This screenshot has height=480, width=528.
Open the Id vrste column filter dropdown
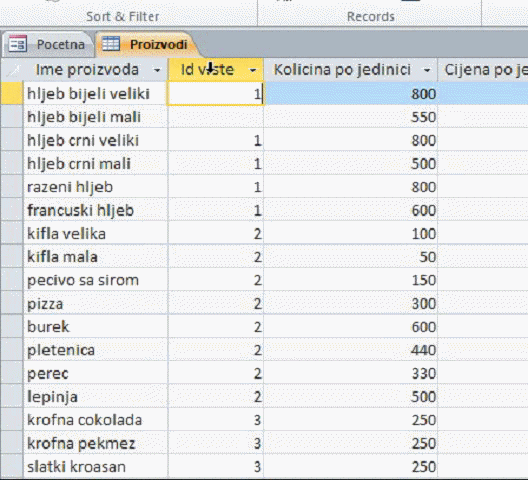pos(253,70)
